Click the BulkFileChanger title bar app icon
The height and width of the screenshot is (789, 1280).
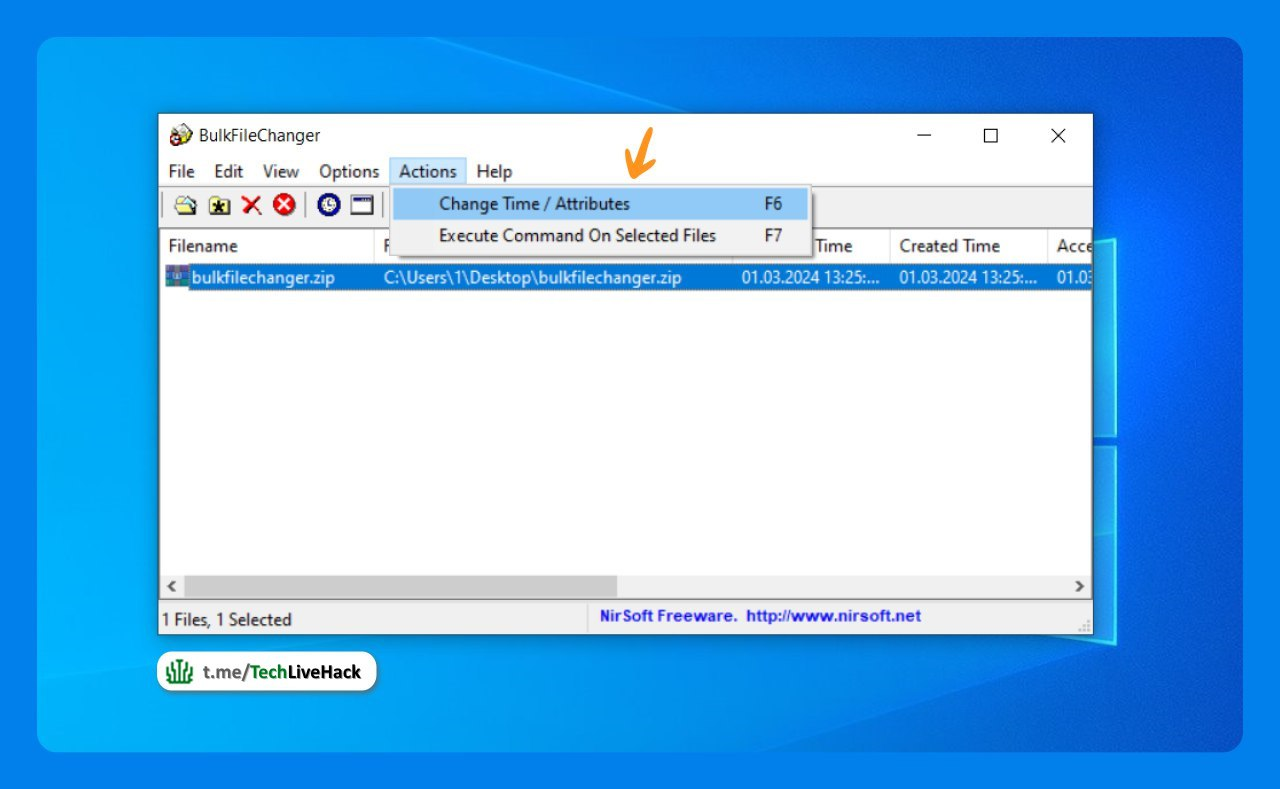tap(180, 136)
